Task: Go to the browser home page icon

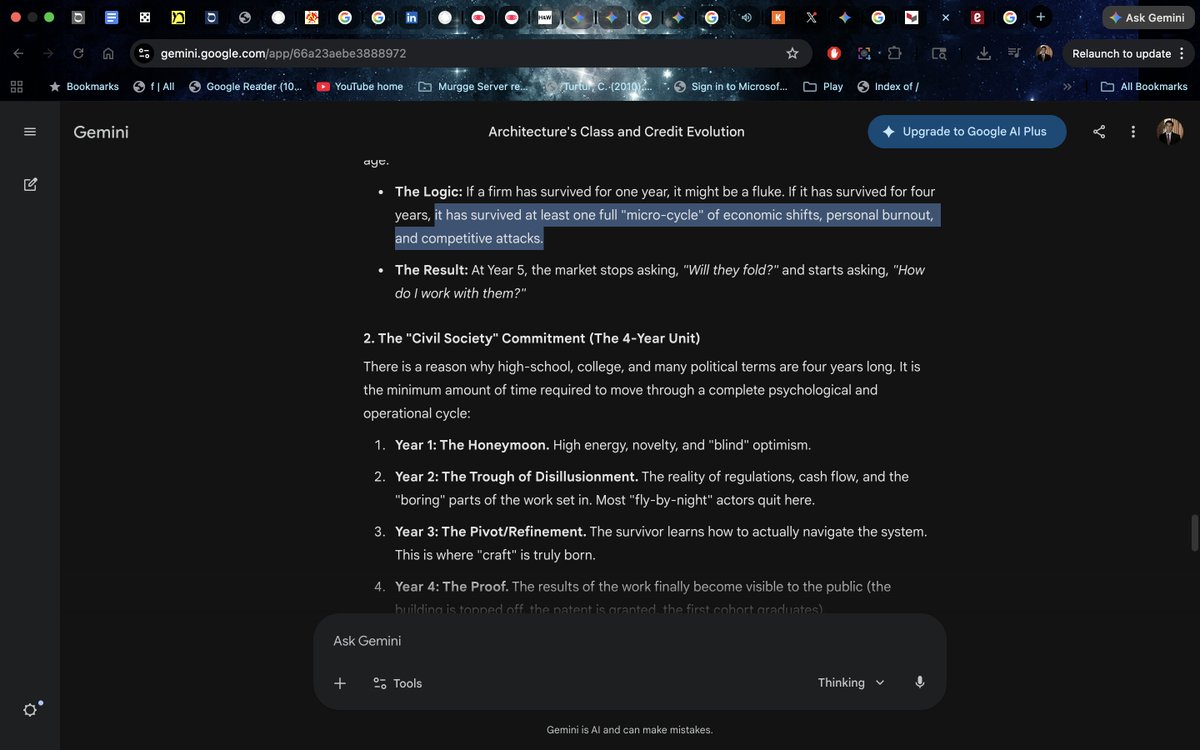Action: pyautogui.click(x=108, y=53)
